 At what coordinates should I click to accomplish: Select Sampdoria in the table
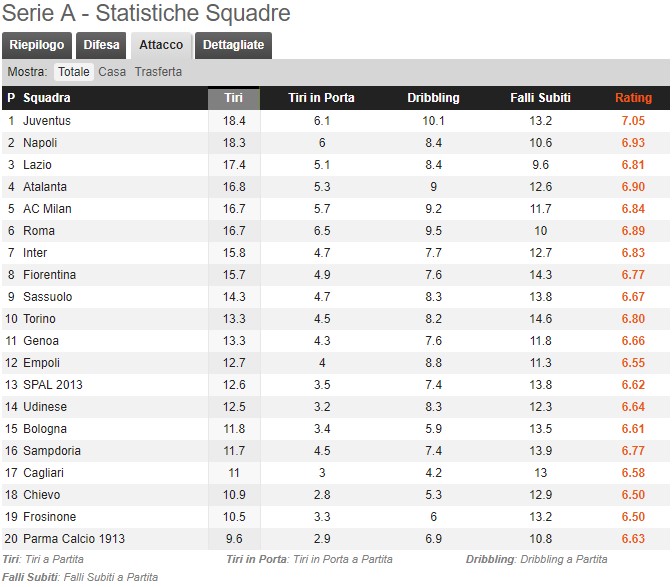(x=52, y=451)
